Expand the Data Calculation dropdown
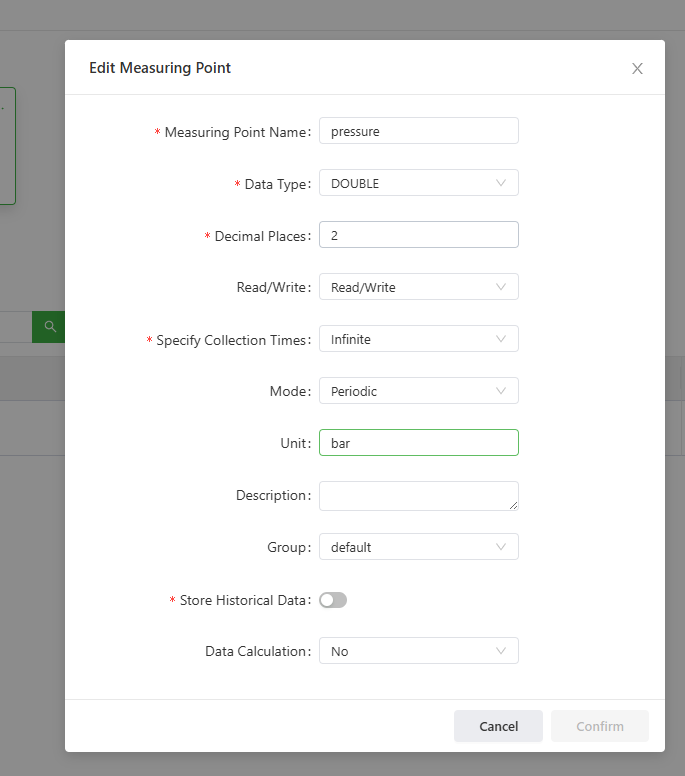The width and height of the screenshot is (685, 776). pos(419,650)
